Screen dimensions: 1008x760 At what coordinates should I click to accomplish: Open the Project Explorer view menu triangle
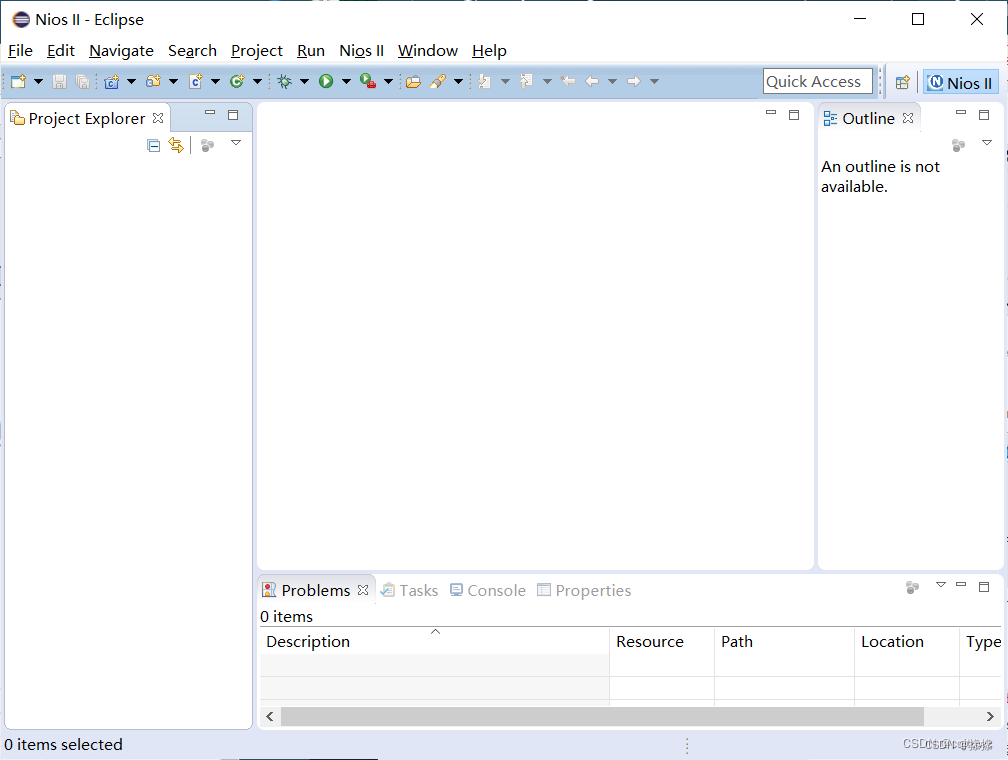click(236, 143)
